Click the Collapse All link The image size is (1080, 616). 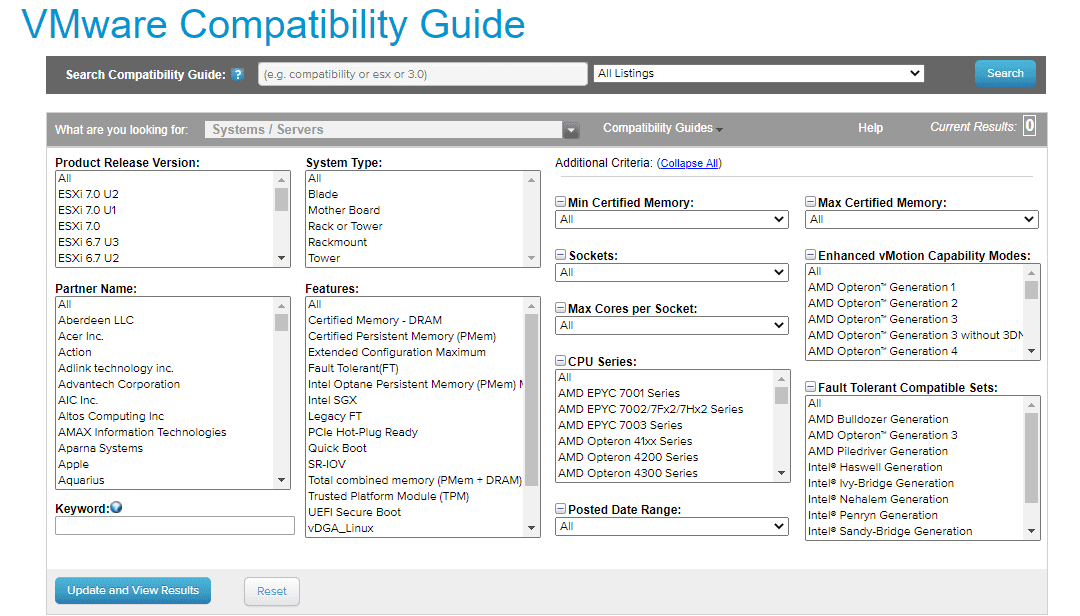coord(689,163)
